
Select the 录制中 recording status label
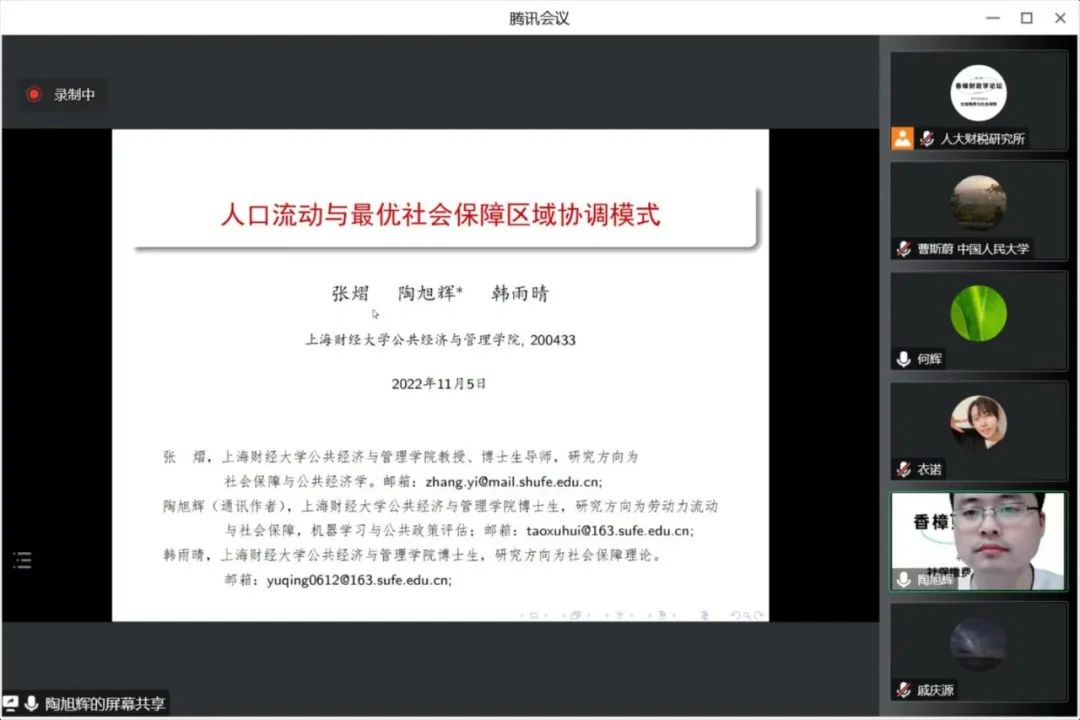point(74,94)
